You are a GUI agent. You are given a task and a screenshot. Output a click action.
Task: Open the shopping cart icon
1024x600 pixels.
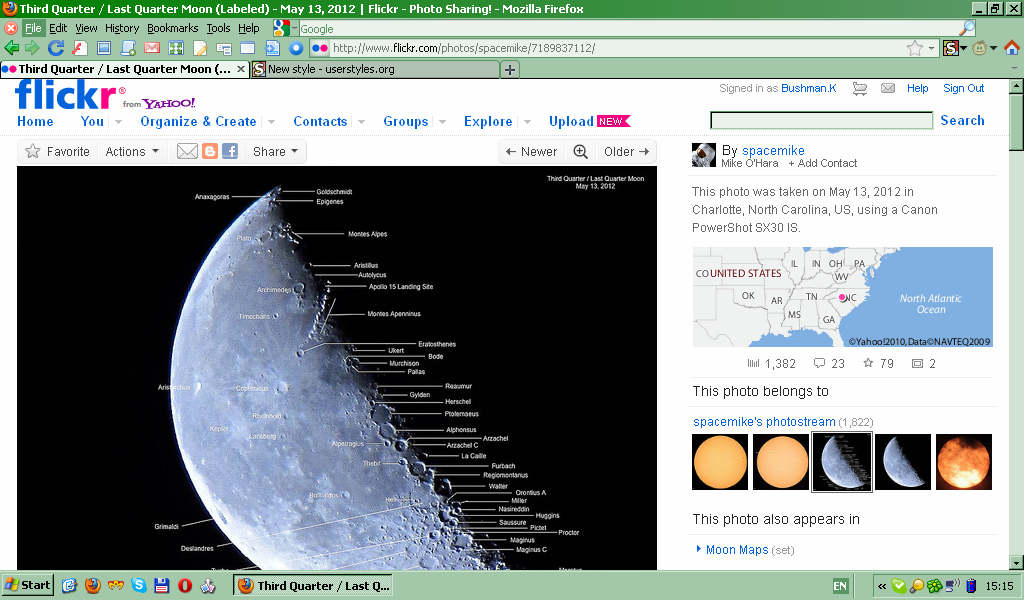pyautogui.click(x=859, y=89)
